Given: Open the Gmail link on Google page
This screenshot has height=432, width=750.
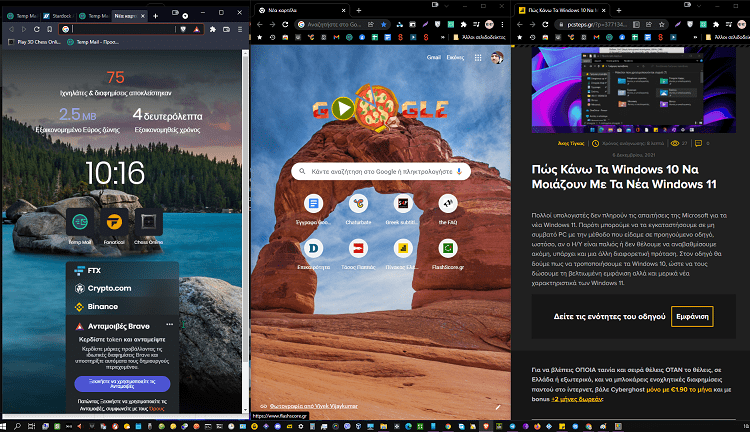Looking at the screenshot, I should coord(433,57).
